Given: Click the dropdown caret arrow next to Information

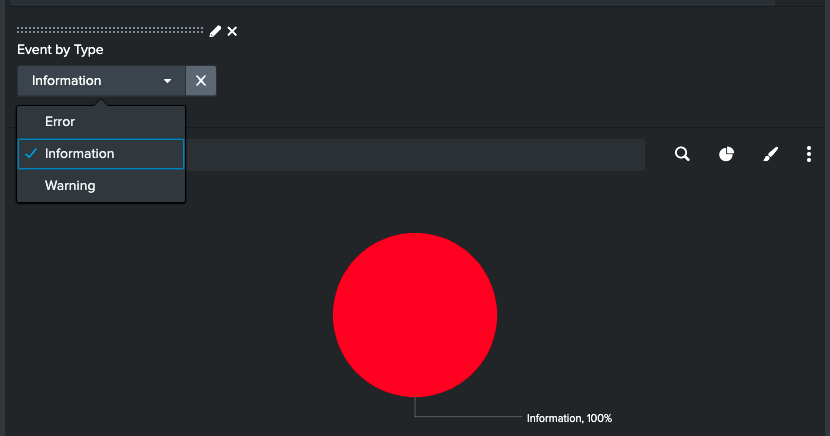Looking at the screenshot, I should (x=168, y=81).
